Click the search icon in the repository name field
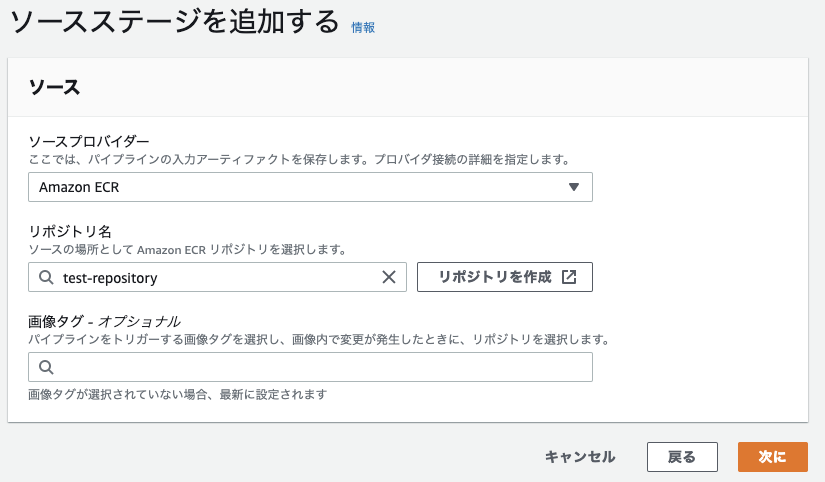 click(x=46, y=277)
